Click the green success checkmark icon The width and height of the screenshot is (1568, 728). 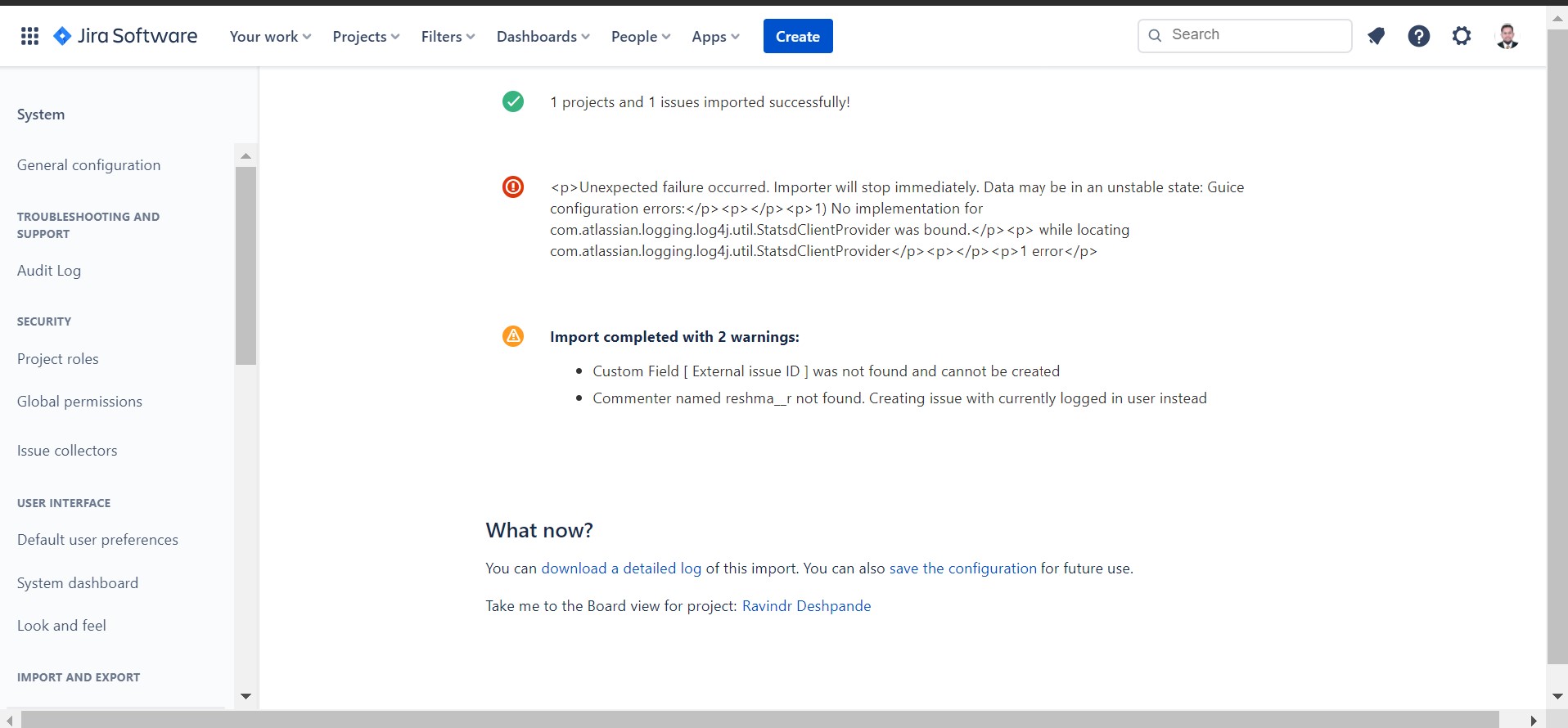[x=513, y=101]
